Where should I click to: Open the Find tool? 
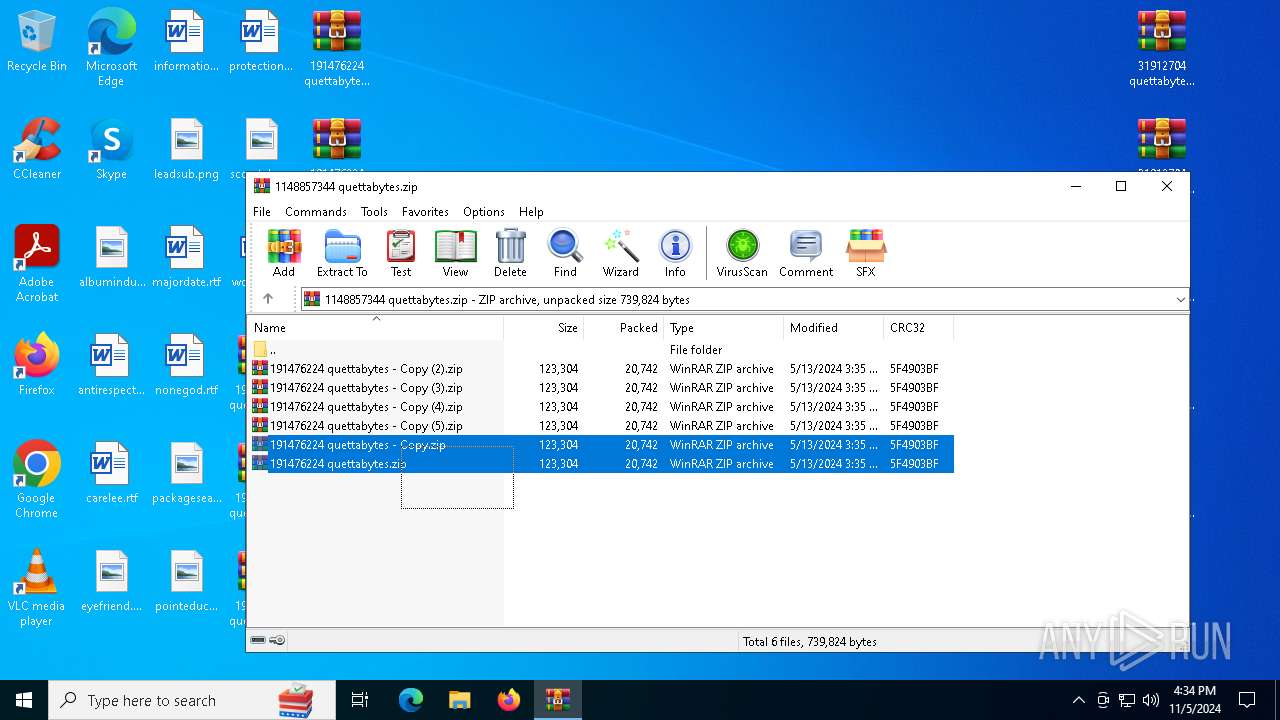click(x=565, y=253)
